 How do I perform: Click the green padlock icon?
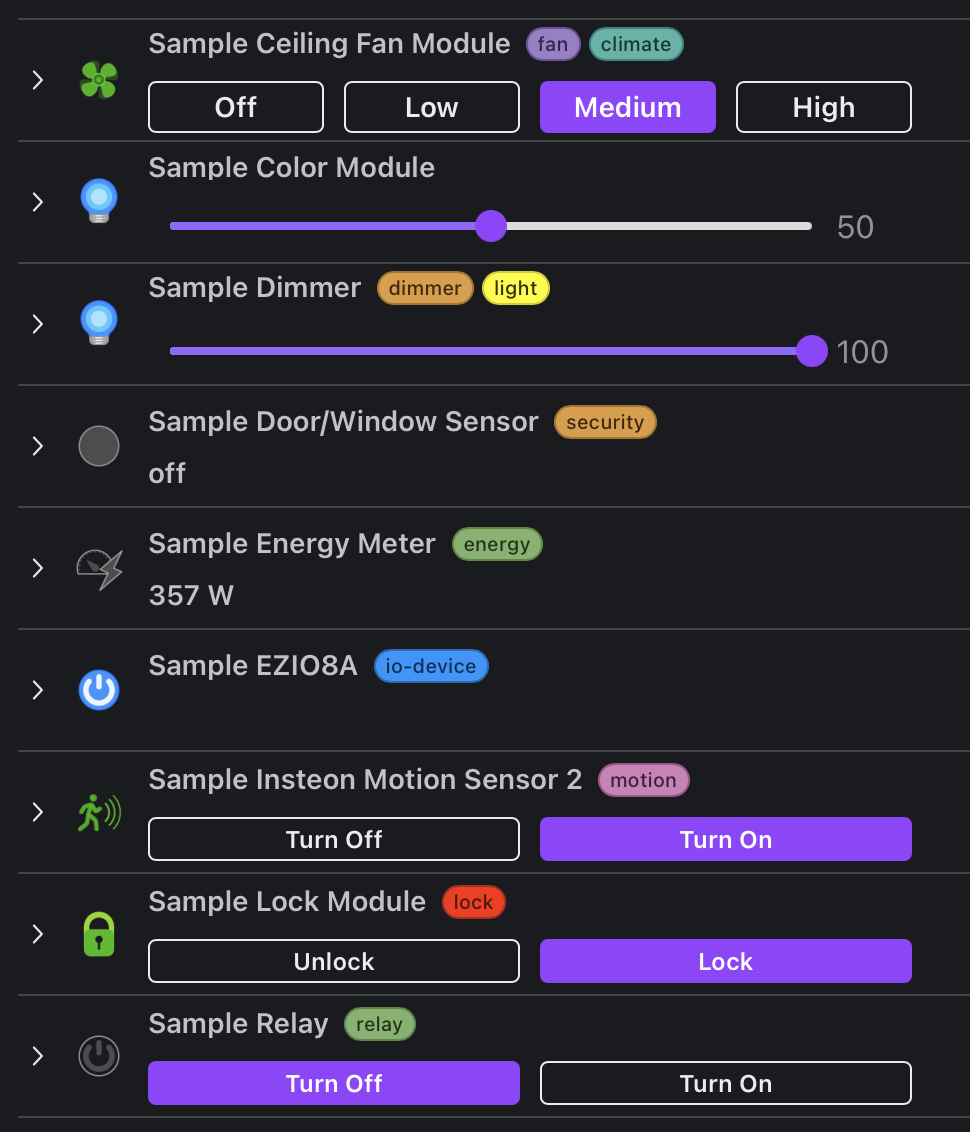pyautogui.click(x=99, y=934)
